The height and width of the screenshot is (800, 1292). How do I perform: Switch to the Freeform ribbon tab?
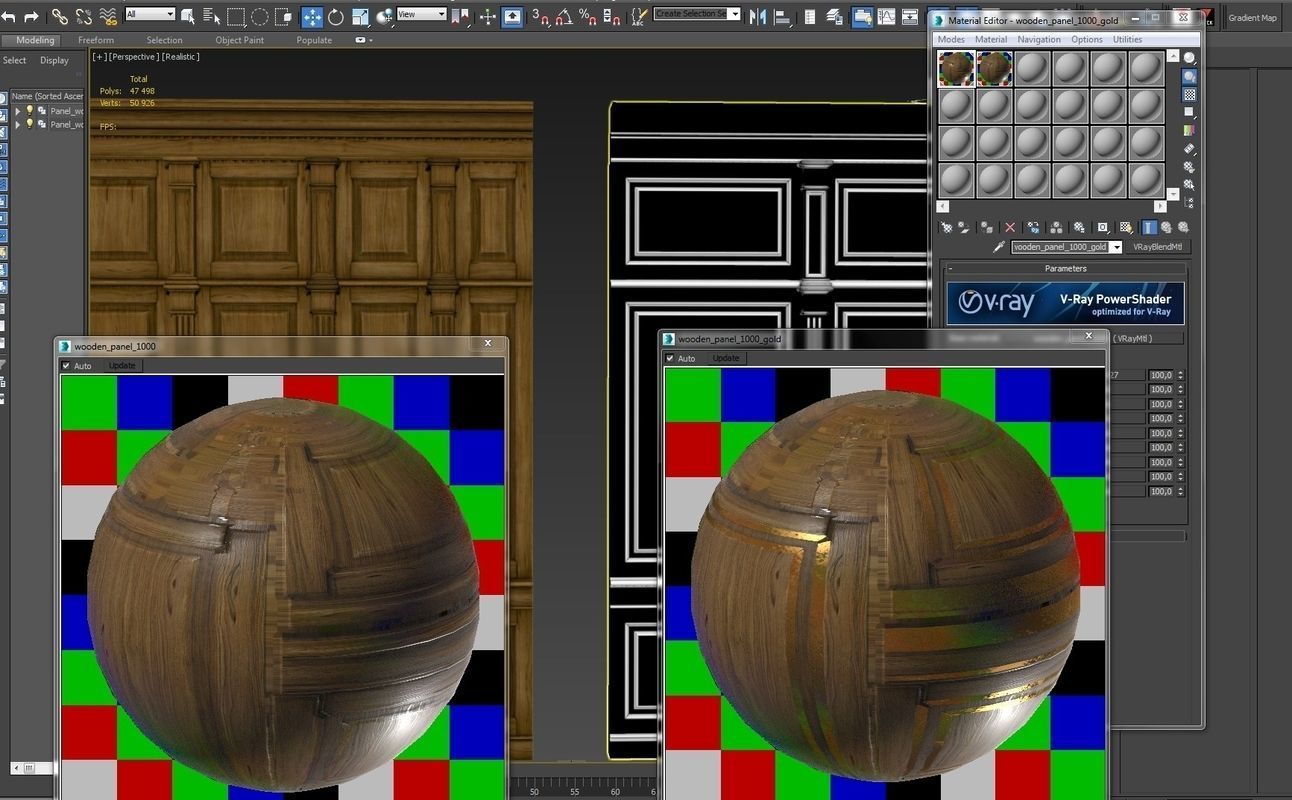click(x=96, y=40)
